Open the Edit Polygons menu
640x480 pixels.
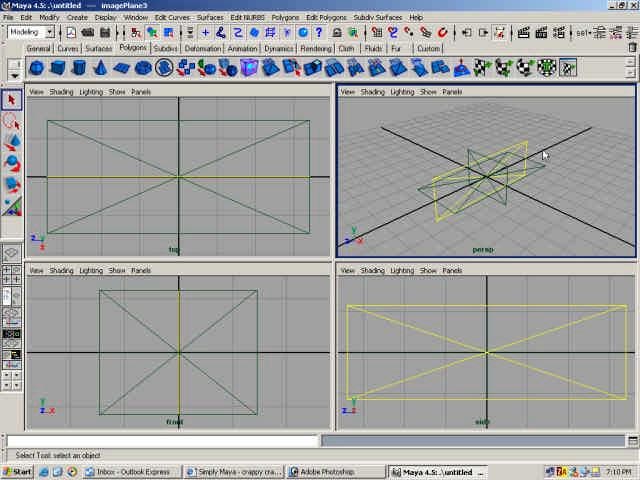(x=325, y=17)
